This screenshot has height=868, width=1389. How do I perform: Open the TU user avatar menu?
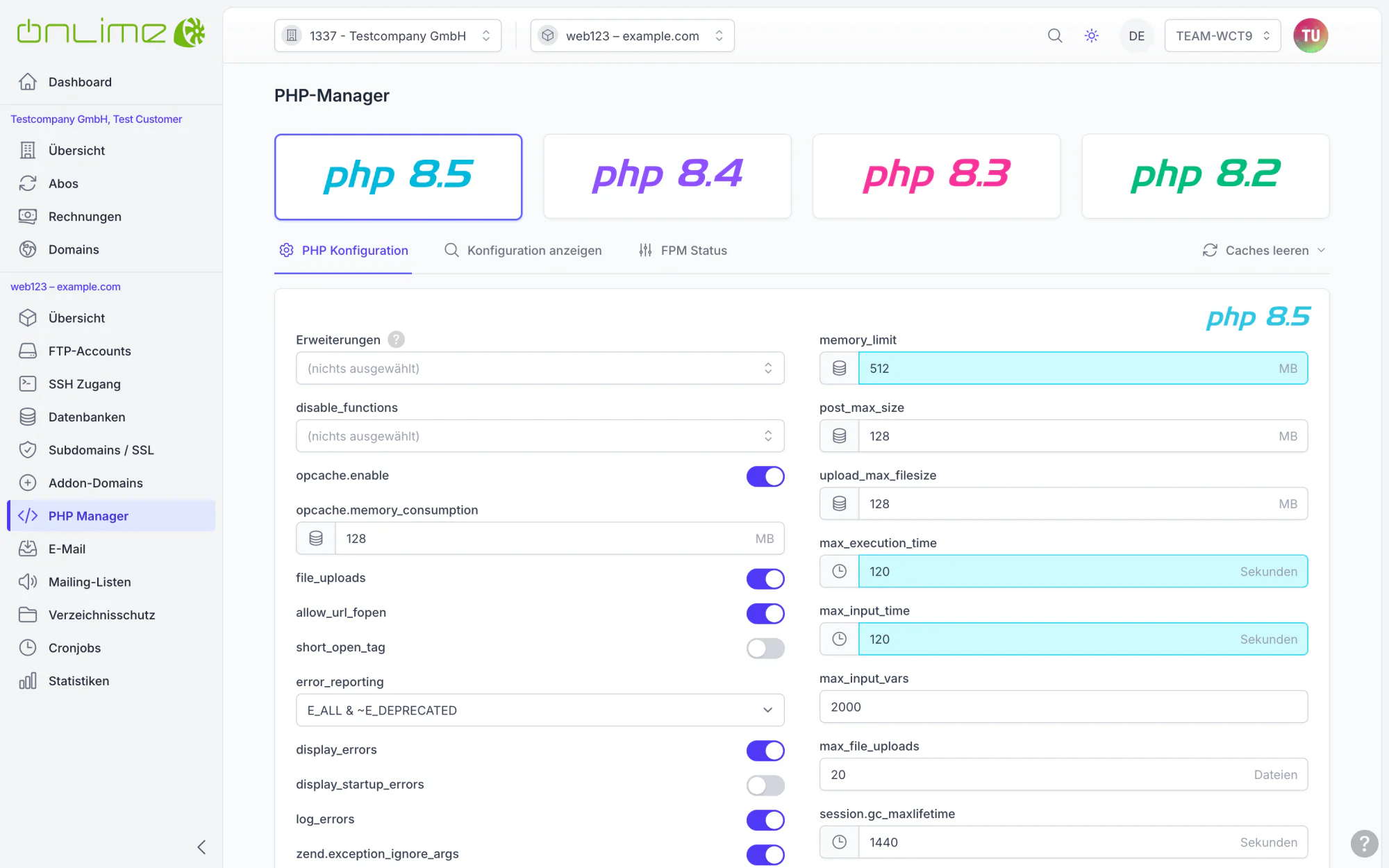tap(1311, 35)
